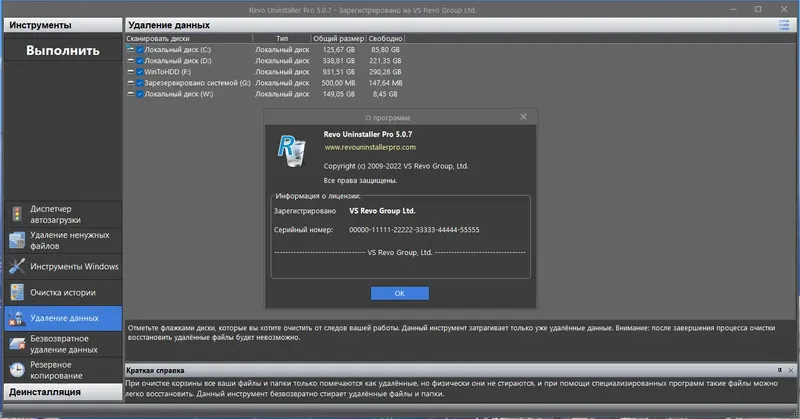Click serial number 00000-11111-22222-33333-44444-55555
This screenshot has width=800, height=419.
click(x=414, y=230)
